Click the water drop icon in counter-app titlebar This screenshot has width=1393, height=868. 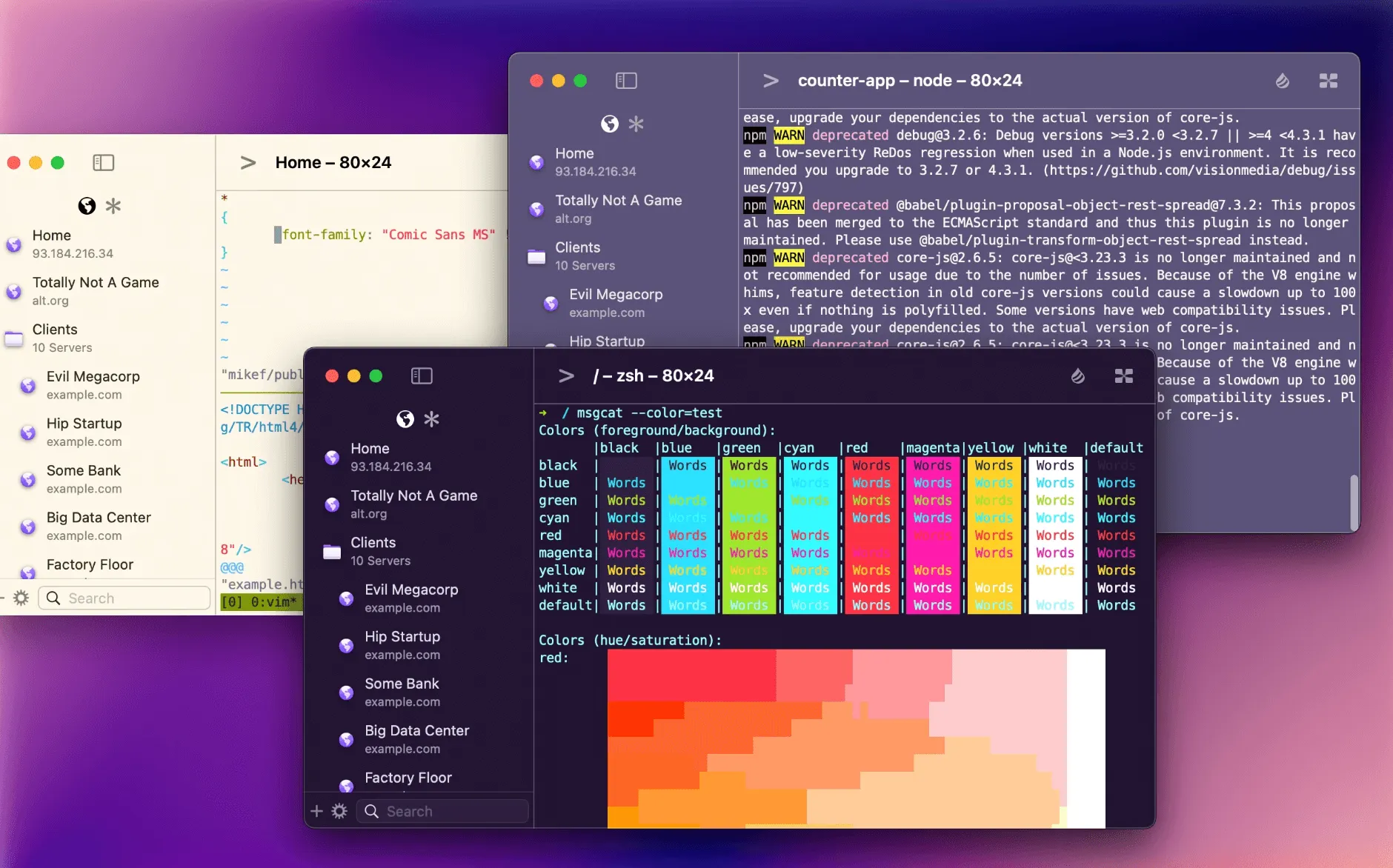(1283, 81)
